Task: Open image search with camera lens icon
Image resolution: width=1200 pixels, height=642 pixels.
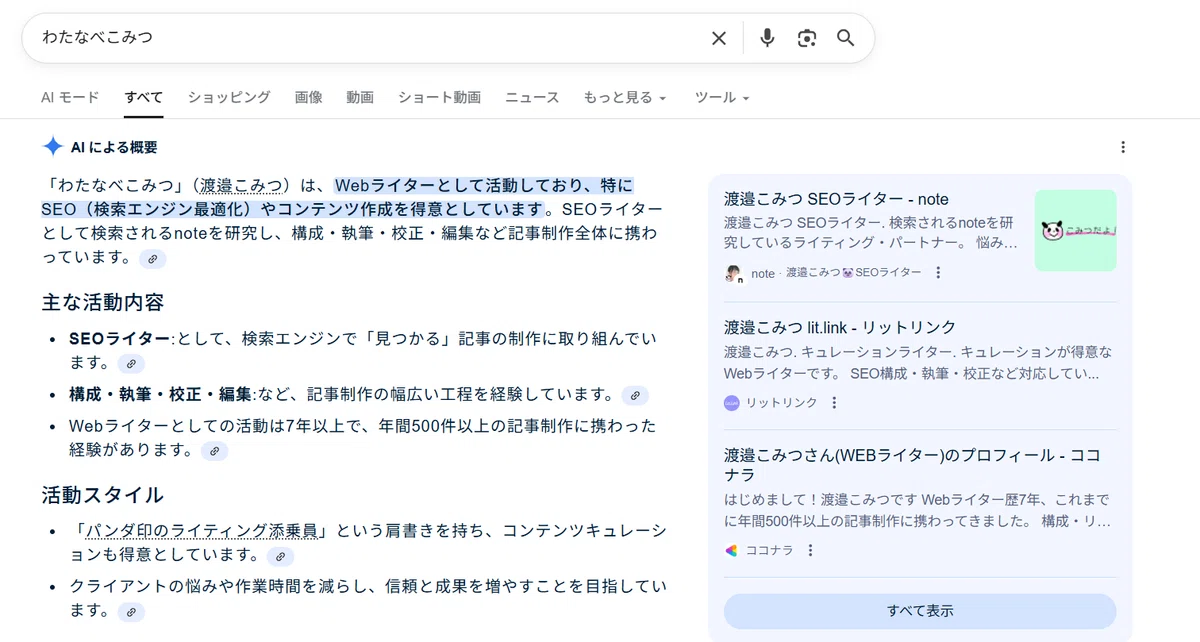Action: (x=807, y=38)
